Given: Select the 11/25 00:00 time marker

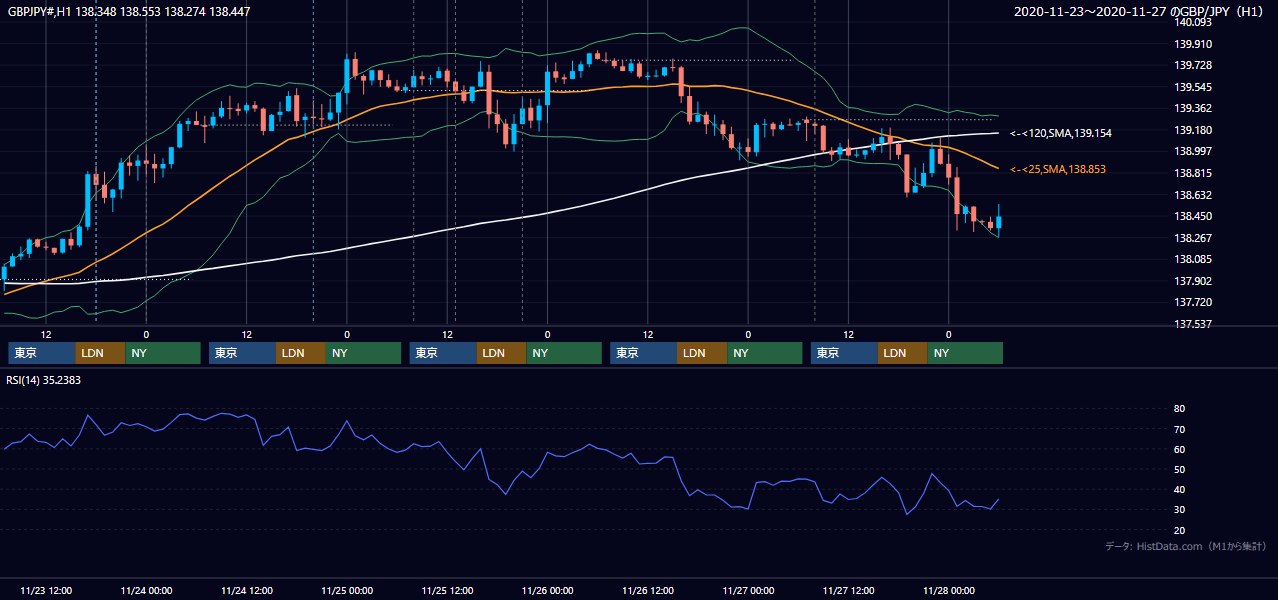Looking at the screenshot, I should [x=347, y=590].
